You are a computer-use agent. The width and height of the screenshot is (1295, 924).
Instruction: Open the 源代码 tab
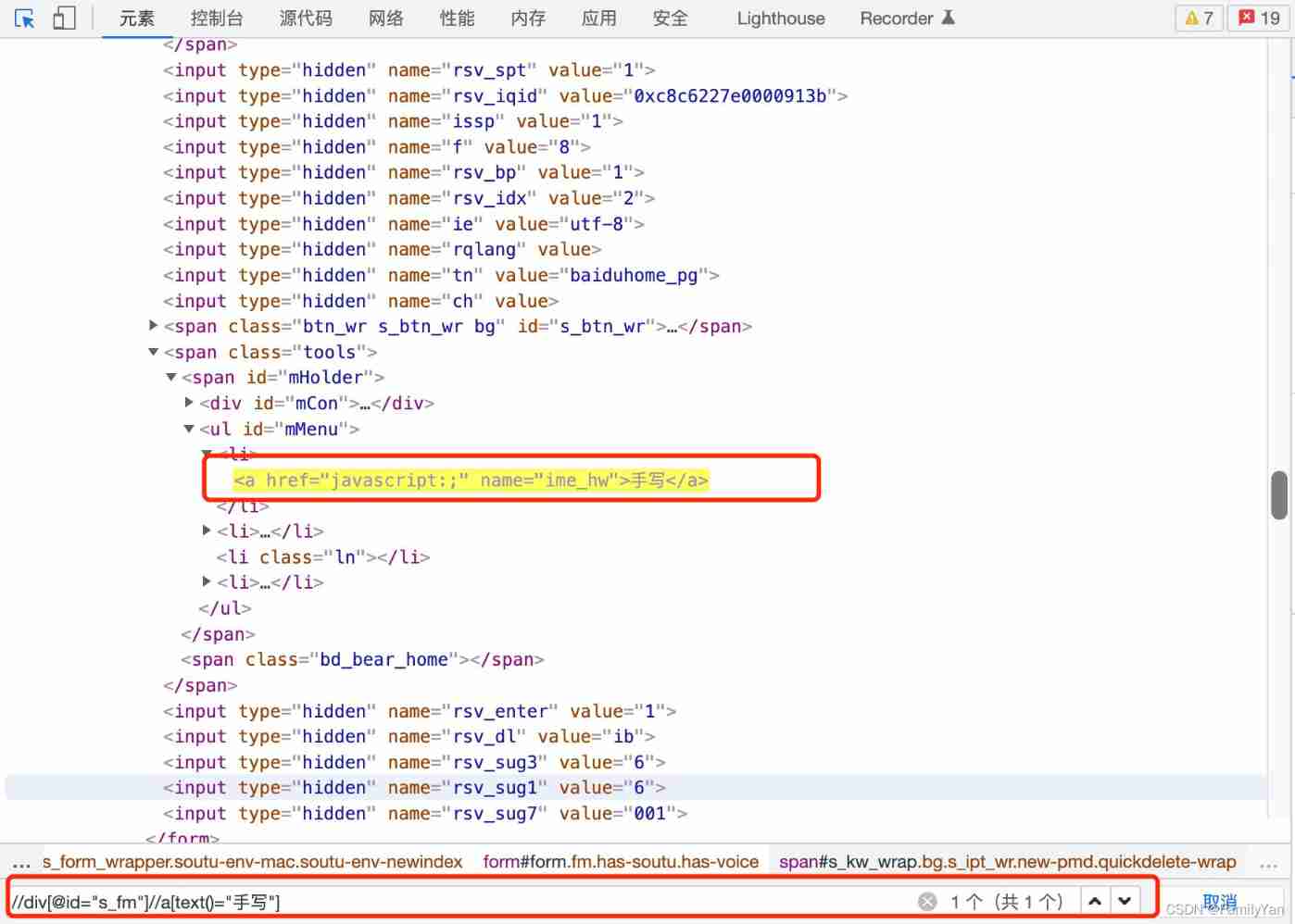pyautogui.click(x=306, y=19)
